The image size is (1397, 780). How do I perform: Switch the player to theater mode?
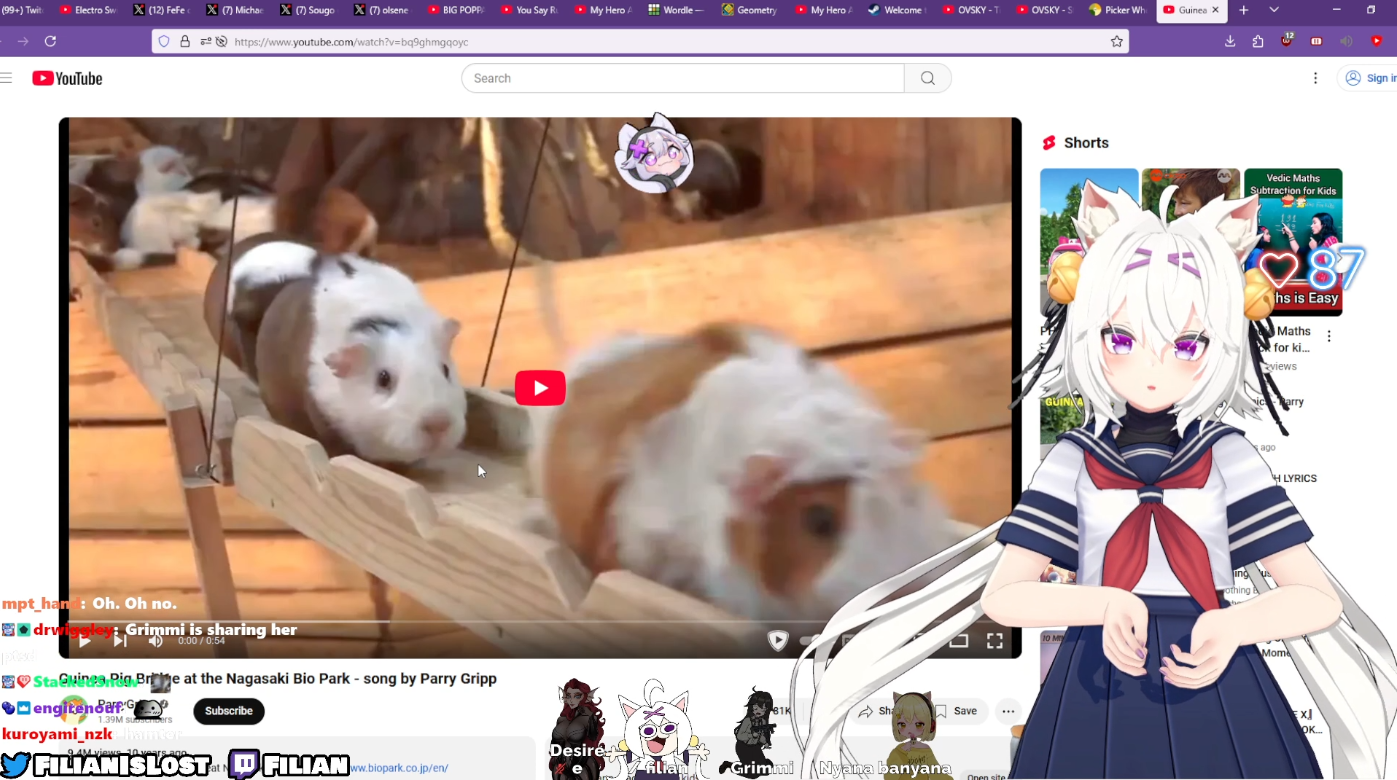point(958,640)
